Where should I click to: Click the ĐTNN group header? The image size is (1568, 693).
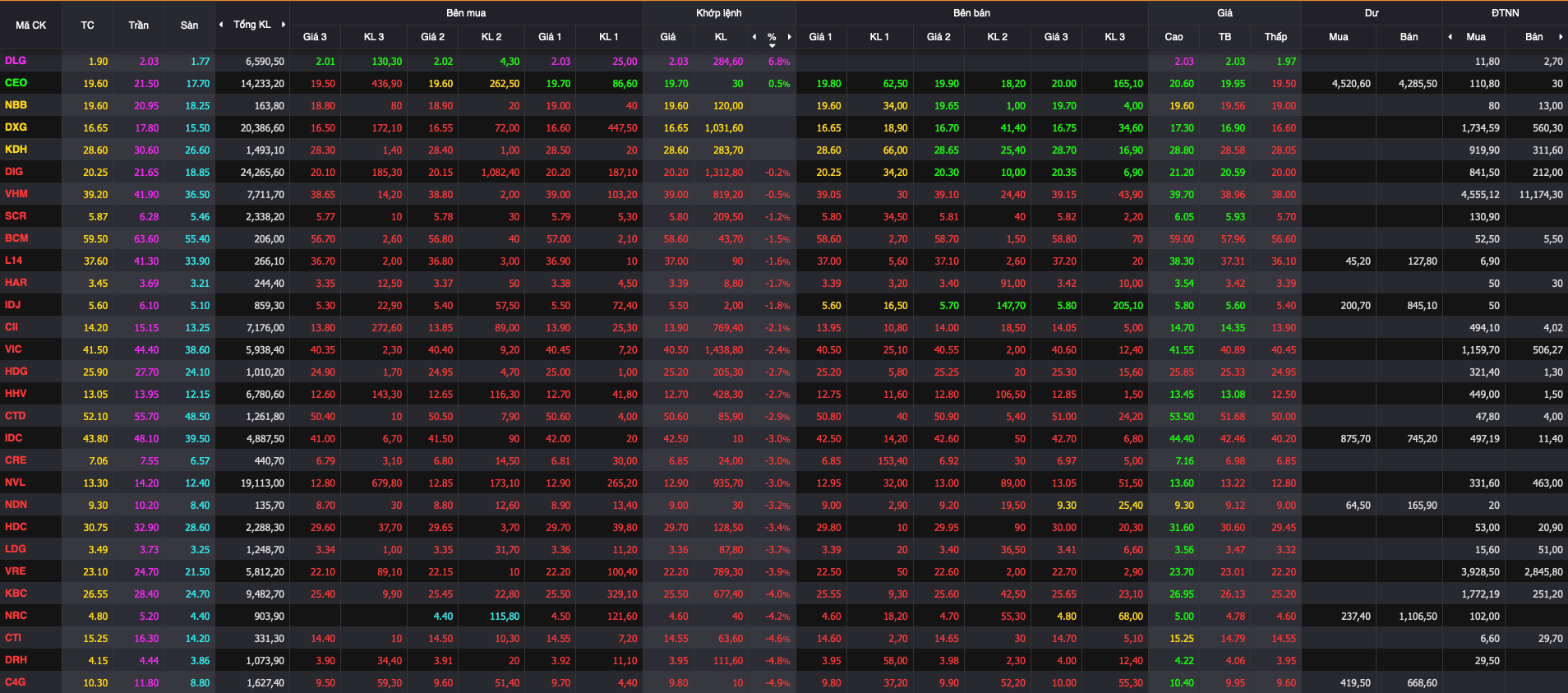[1505, 13]
